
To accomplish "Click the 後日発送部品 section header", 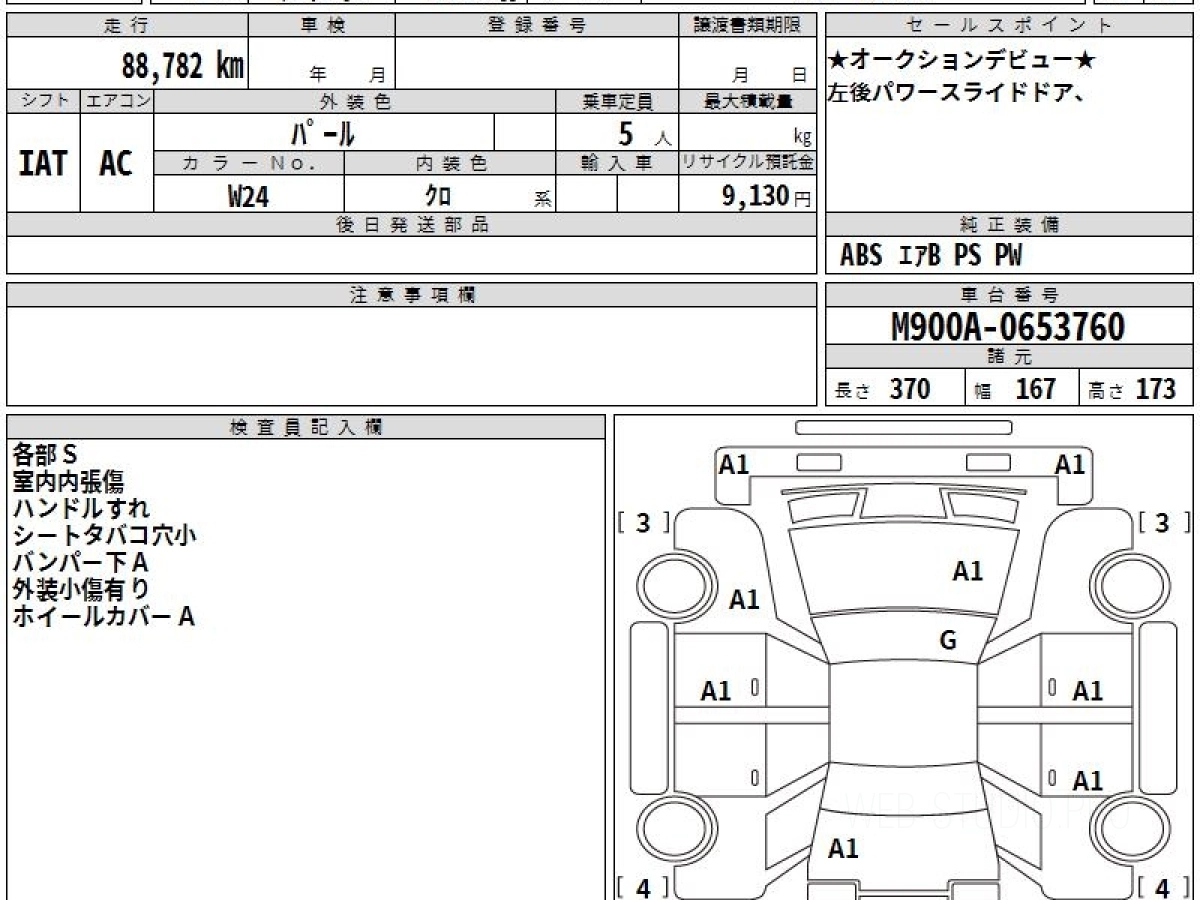I will coord(412,225).
